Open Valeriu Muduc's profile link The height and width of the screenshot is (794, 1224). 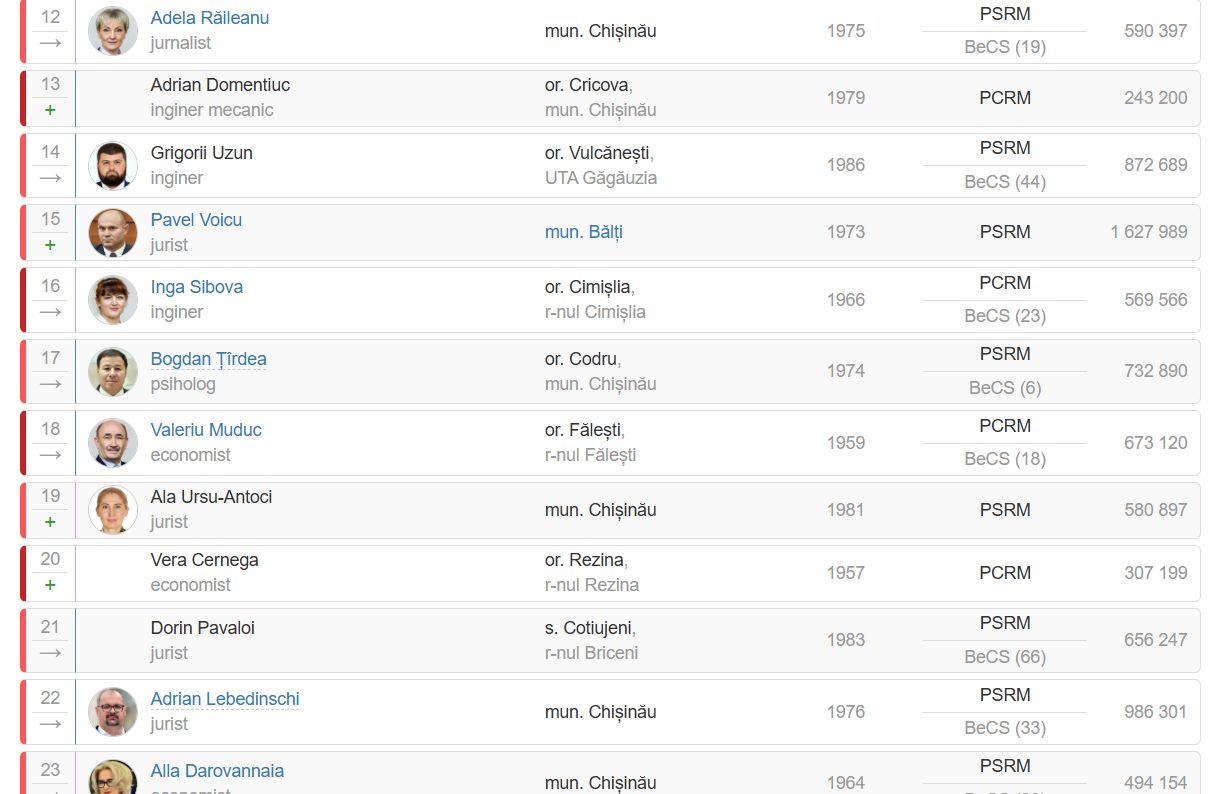click(206, 430)
